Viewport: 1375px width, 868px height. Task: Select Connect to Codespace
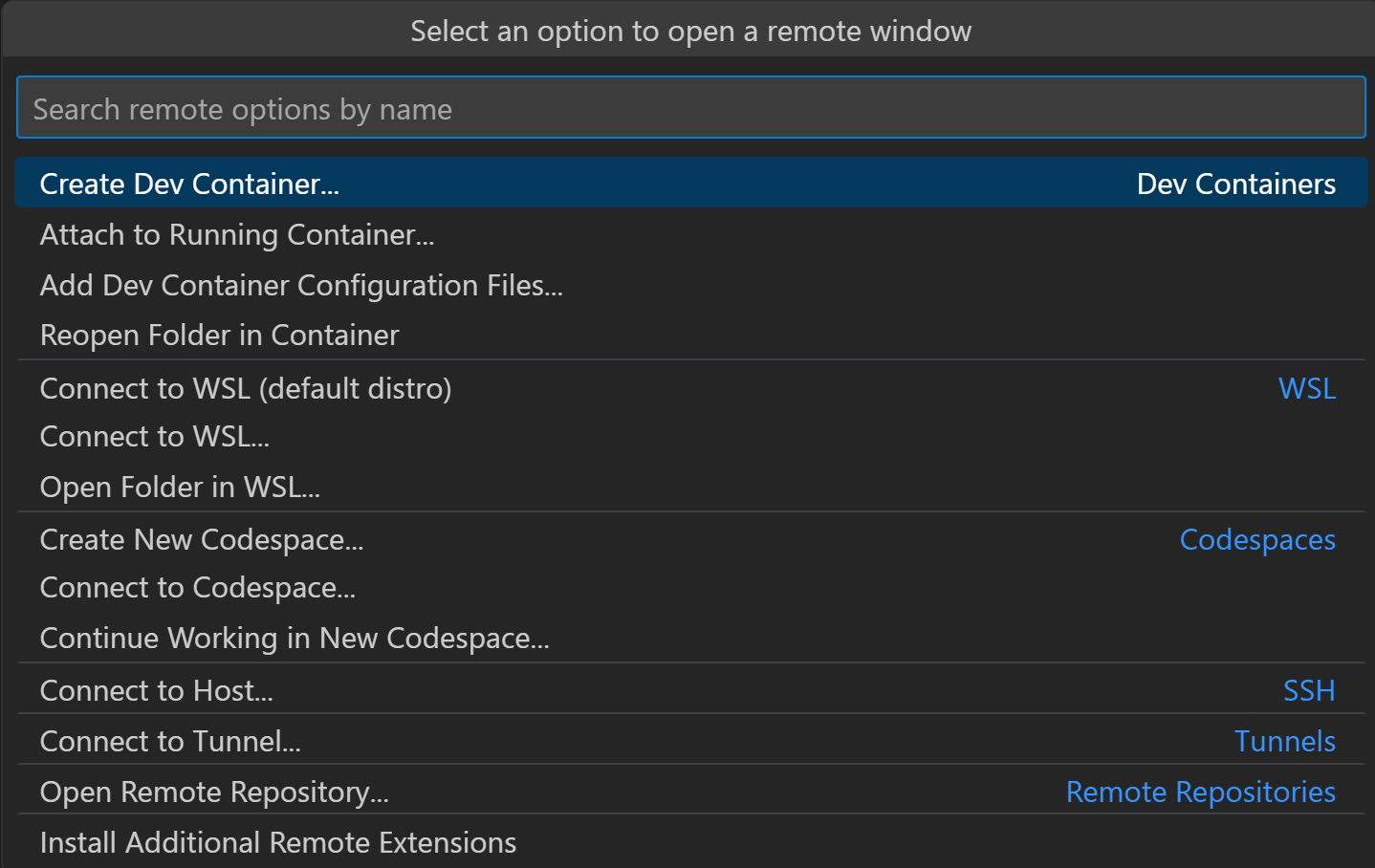(x=690, y=588)
